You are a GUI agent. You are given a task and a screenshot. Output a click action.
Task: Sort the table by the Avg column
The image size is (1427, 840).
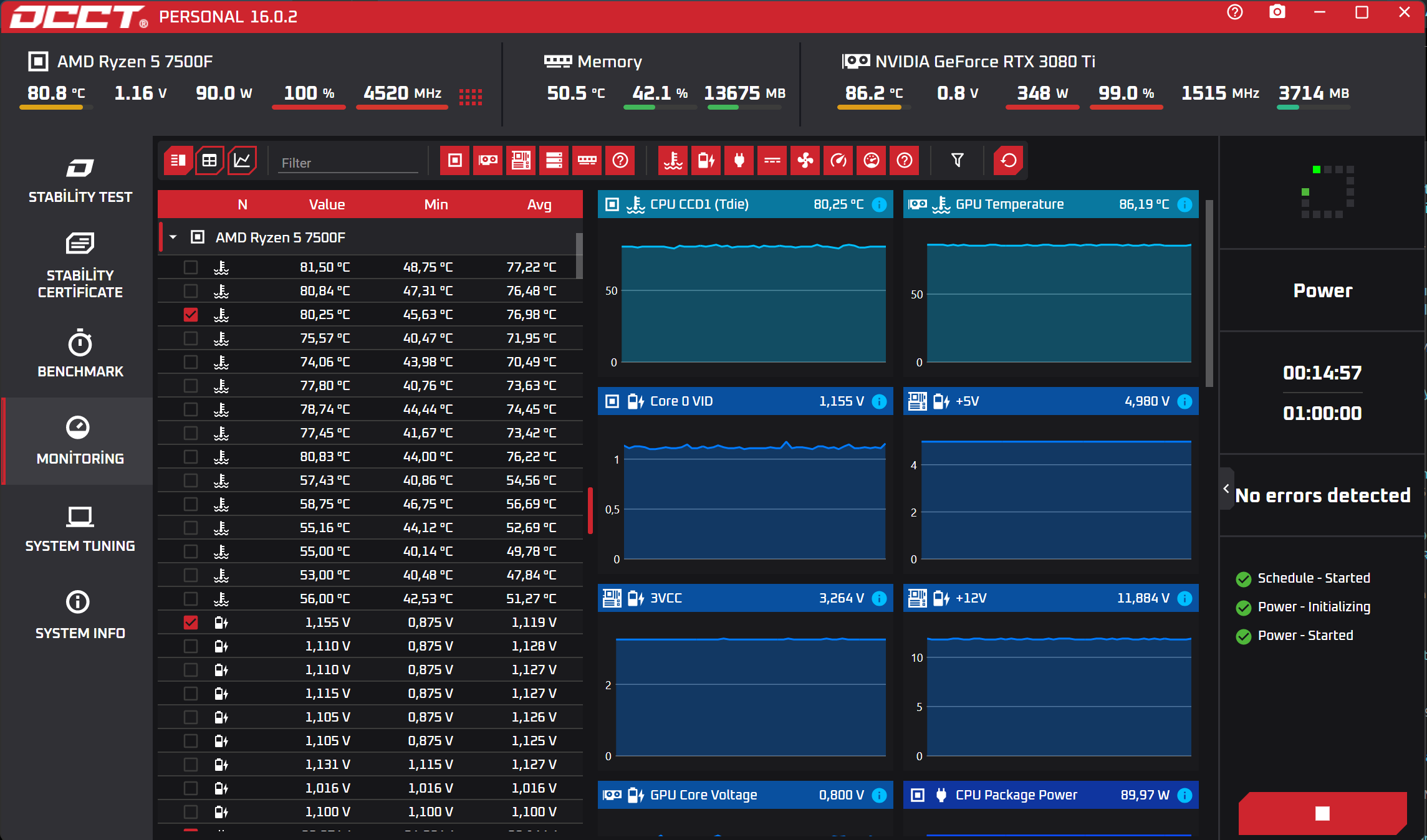[539, 204]
